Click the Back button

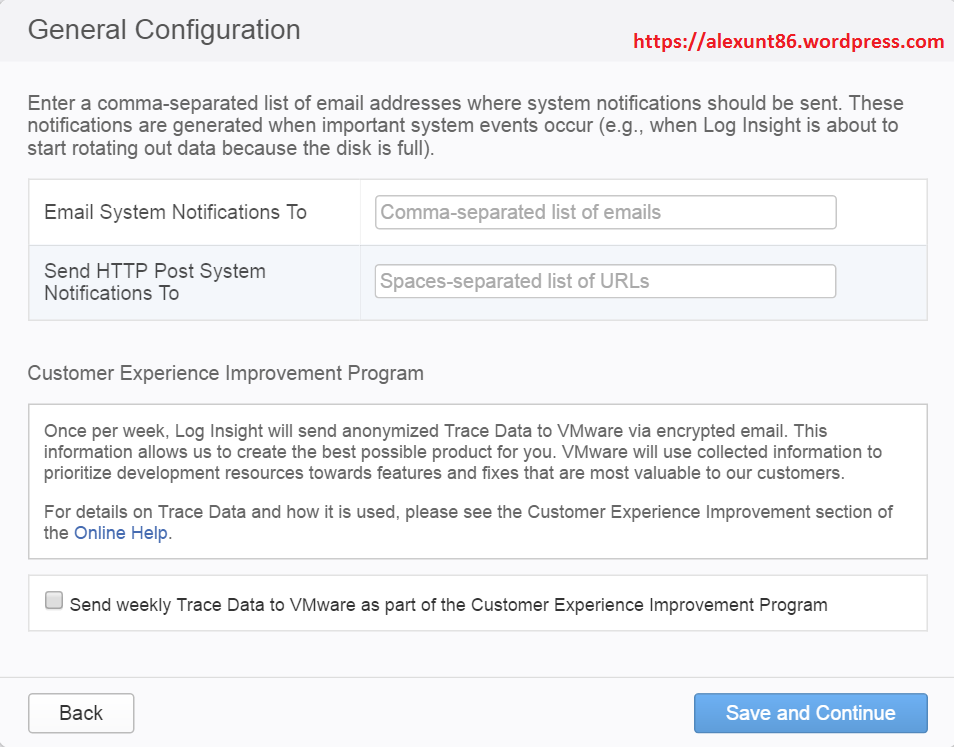[81, 713]
